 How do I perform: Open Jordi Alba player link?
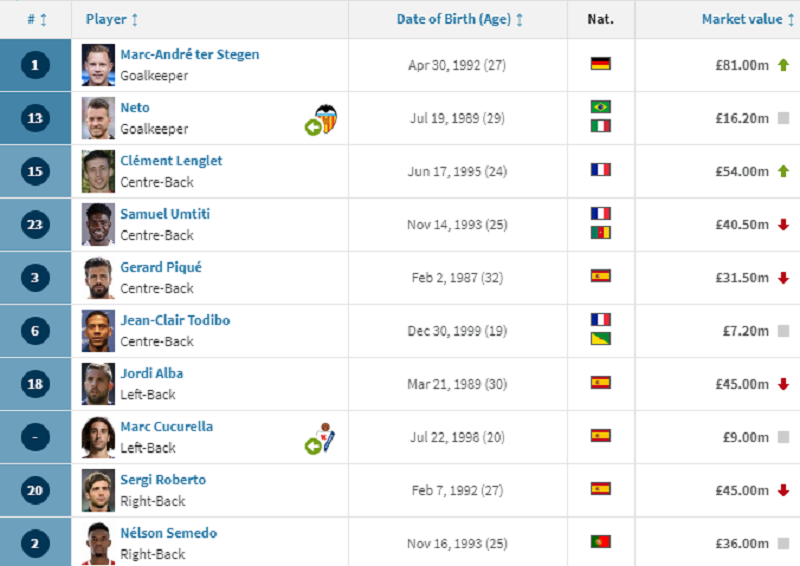click(152, 373)
